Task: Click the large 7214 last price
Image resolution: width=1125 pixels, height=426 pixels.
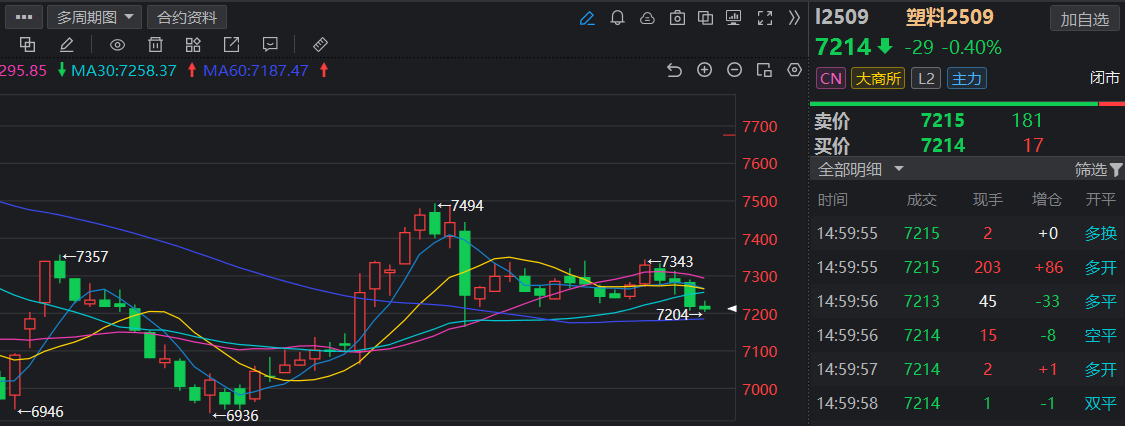Action: [x=843, y=47]
